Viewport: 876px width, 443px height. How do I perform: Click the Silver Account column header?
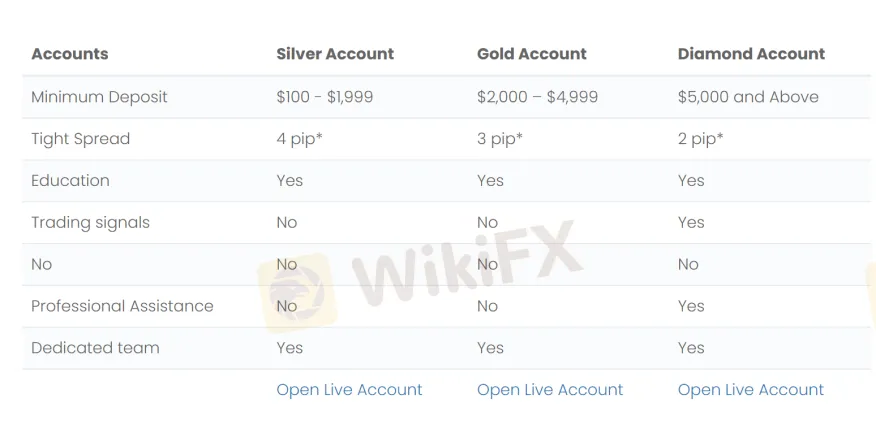[x=335, y=54]
